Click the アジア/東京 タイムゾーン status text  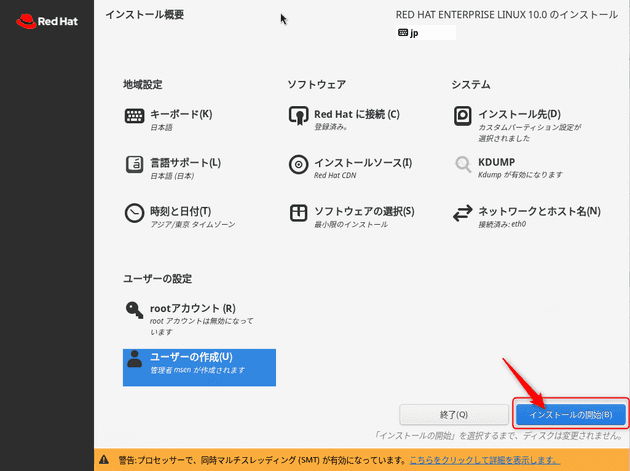pos(192,224)
